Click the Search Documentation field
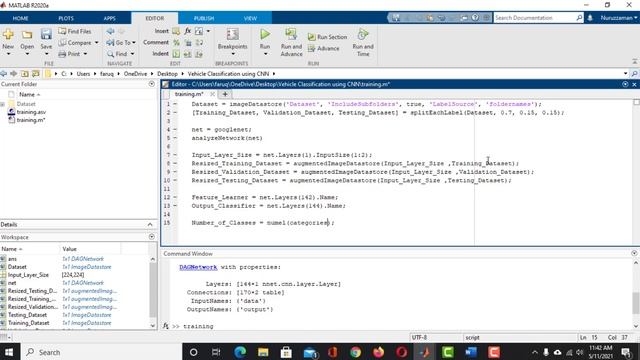This screenshot has width=640, height=360. coord(535,18)
